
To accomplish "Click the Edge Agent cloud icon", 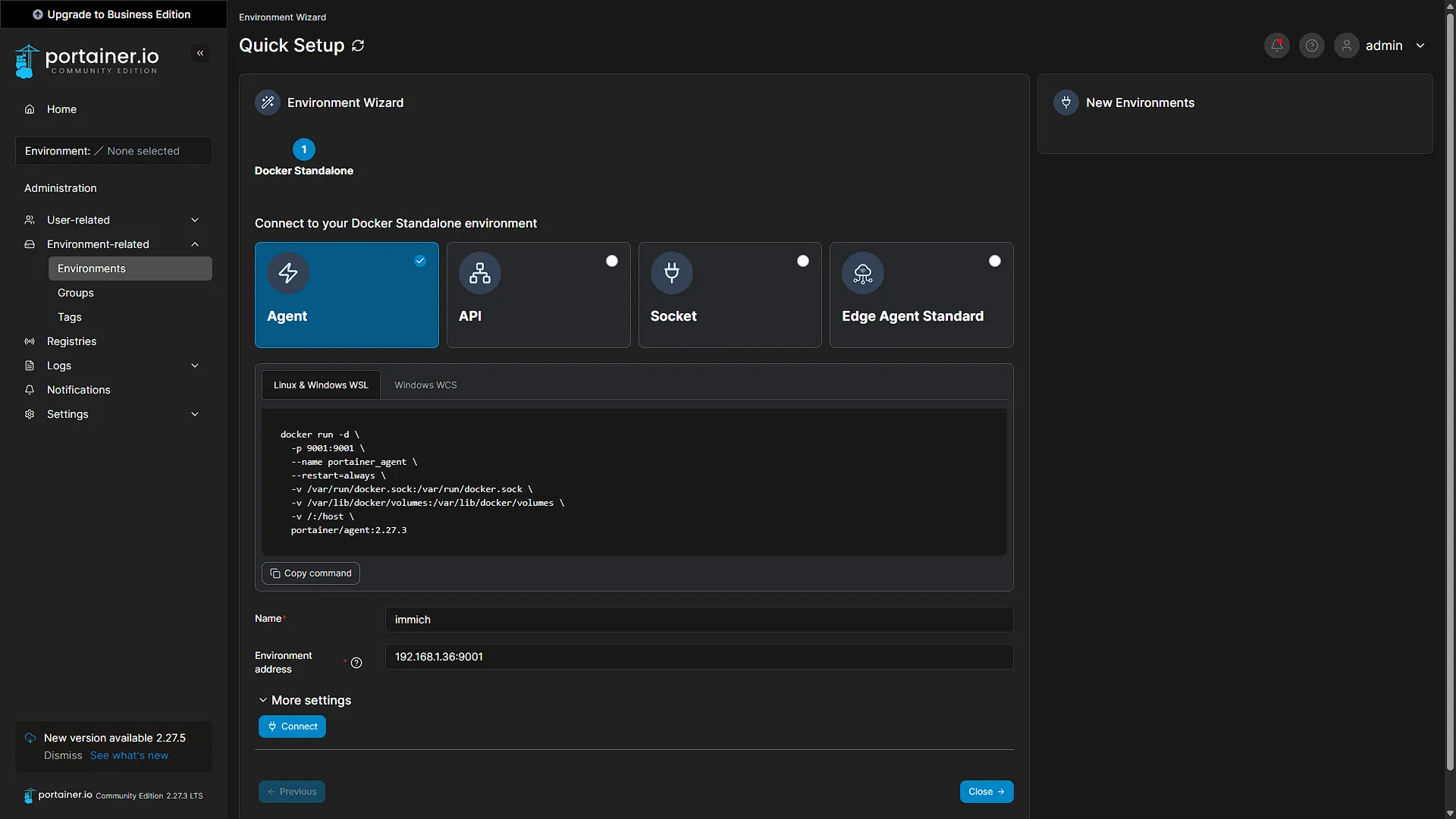I will pyautogui.click(x=863, y=273).
